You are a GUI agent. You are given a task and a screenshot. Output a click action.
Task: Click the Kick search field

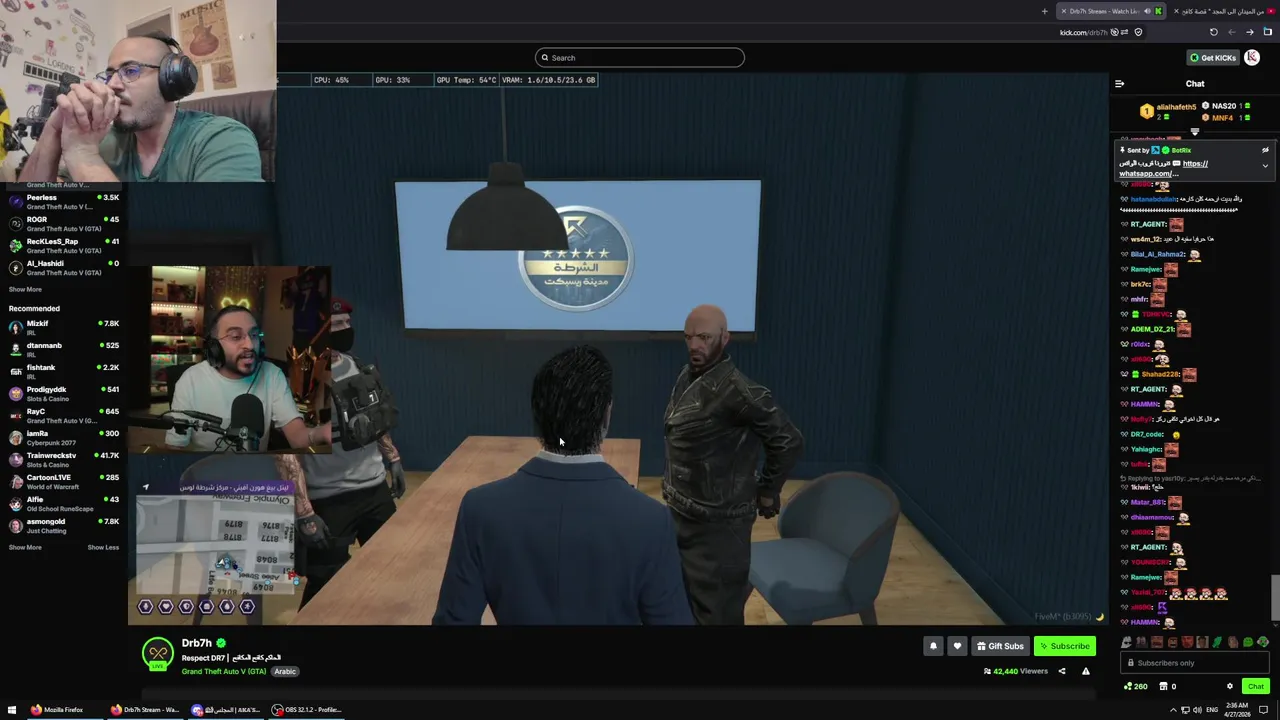pos(640,57)
